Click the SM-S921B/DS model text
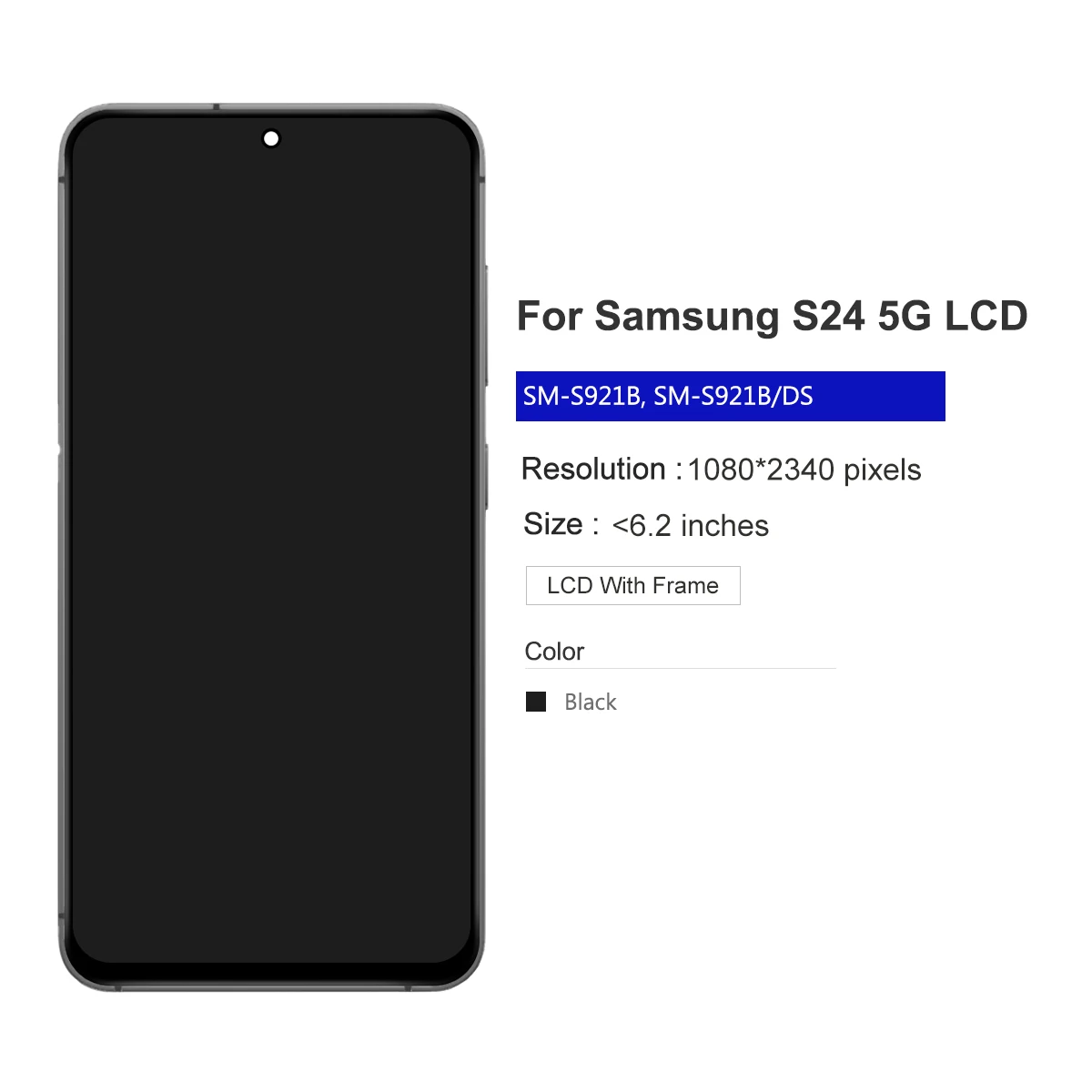 pyautogui.click(x=733, y=396)
